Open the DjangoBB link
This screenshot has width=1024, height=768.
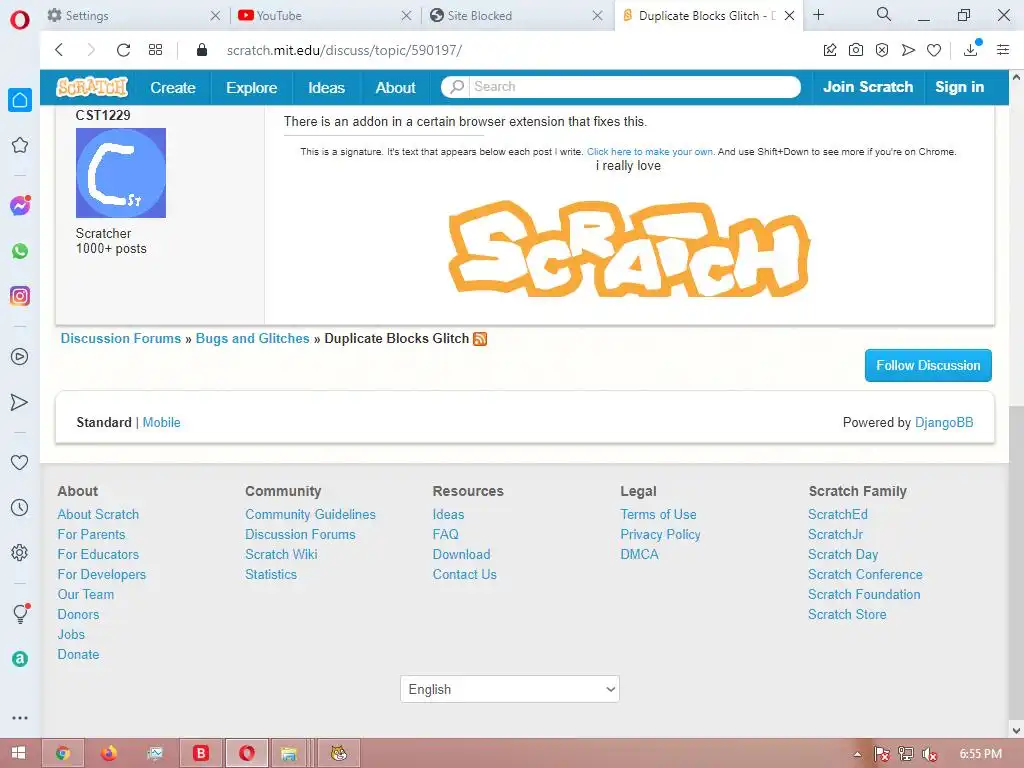pyautogui.click(x=944, y=423)
